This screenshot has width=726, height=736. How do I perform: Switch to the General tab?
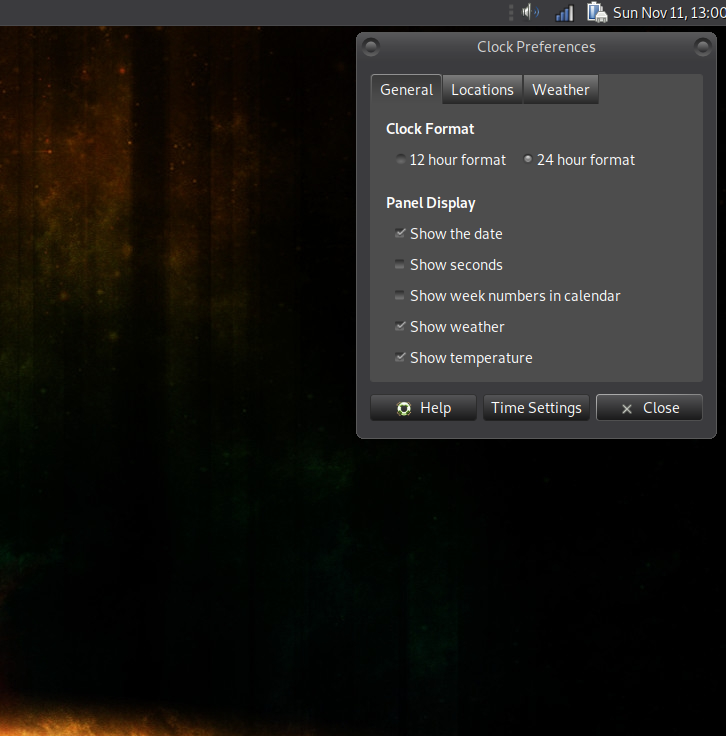click(406, 89)
